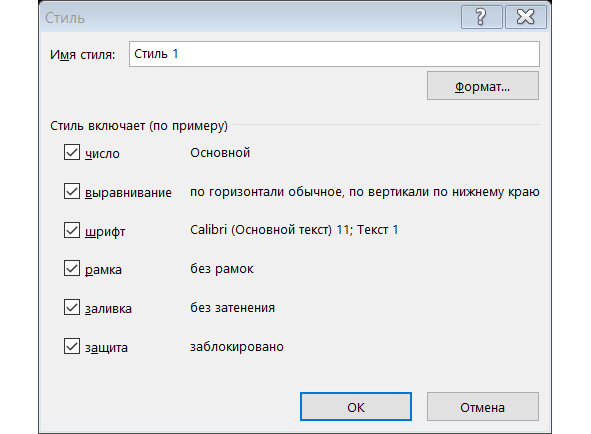
Task: Cancel the dialog with Отмена
Action: (483, 407)
